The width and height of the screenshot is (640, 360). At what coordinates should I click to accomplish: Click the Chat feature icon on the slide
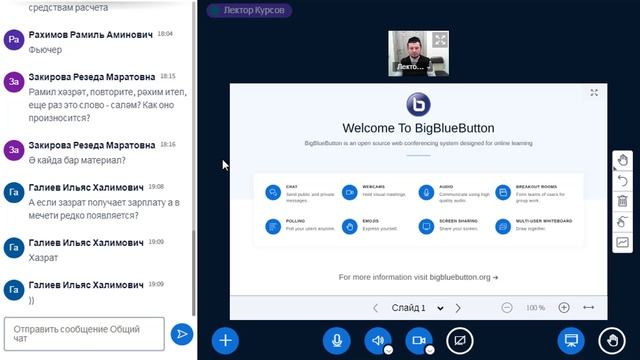click(273, 192)
